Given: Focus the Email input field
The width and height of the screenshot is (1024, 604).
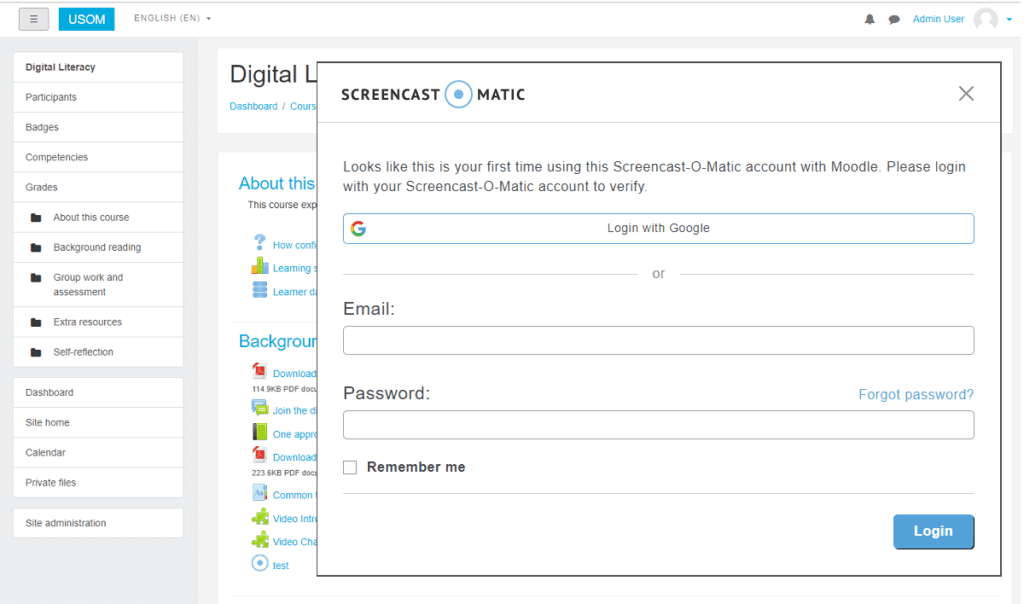Looking at the screenshot, I should [x=658, y=340].
